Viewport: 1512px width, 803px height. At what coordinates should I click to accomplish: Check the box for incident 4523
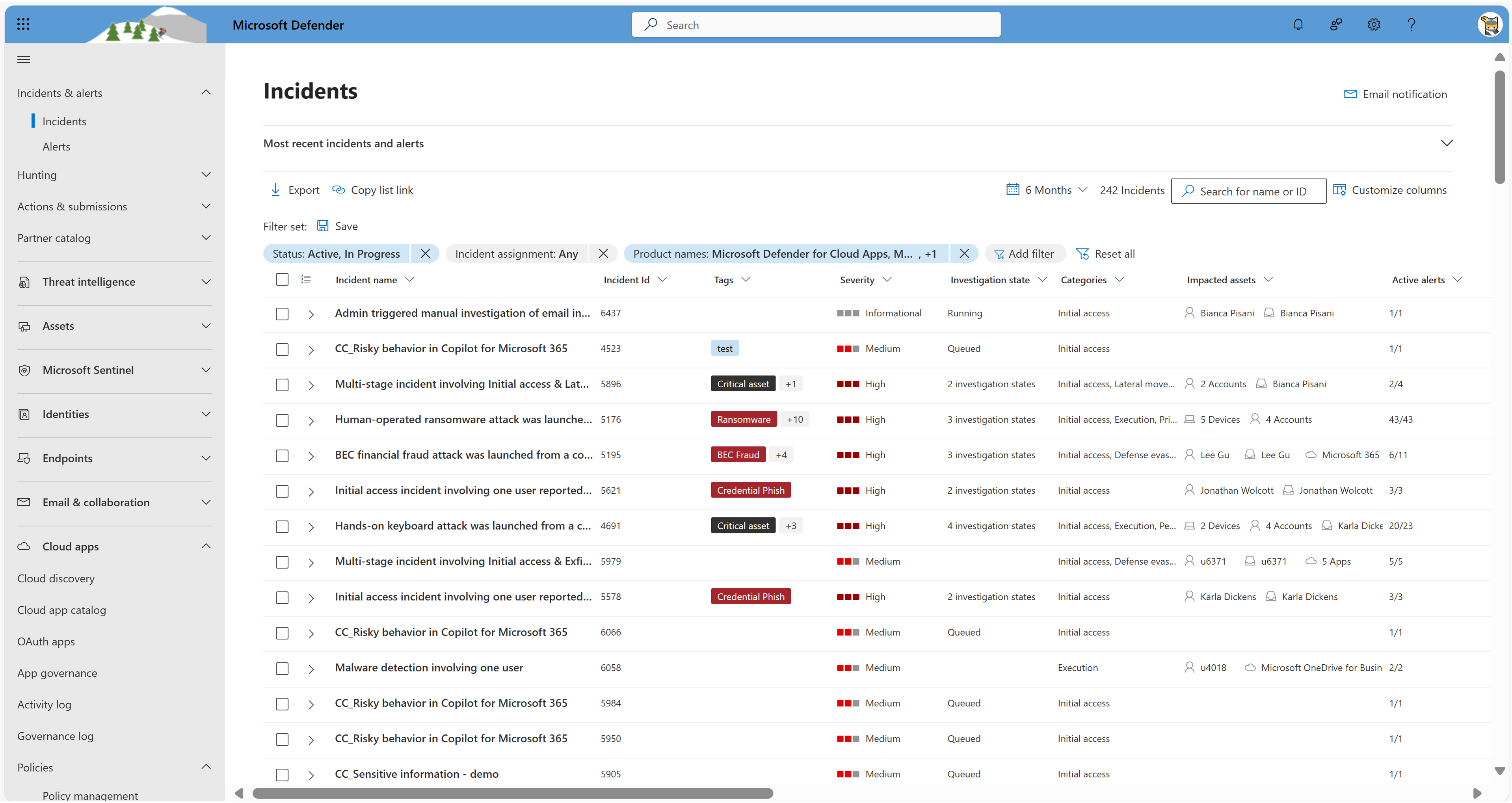tap(282, 349)
